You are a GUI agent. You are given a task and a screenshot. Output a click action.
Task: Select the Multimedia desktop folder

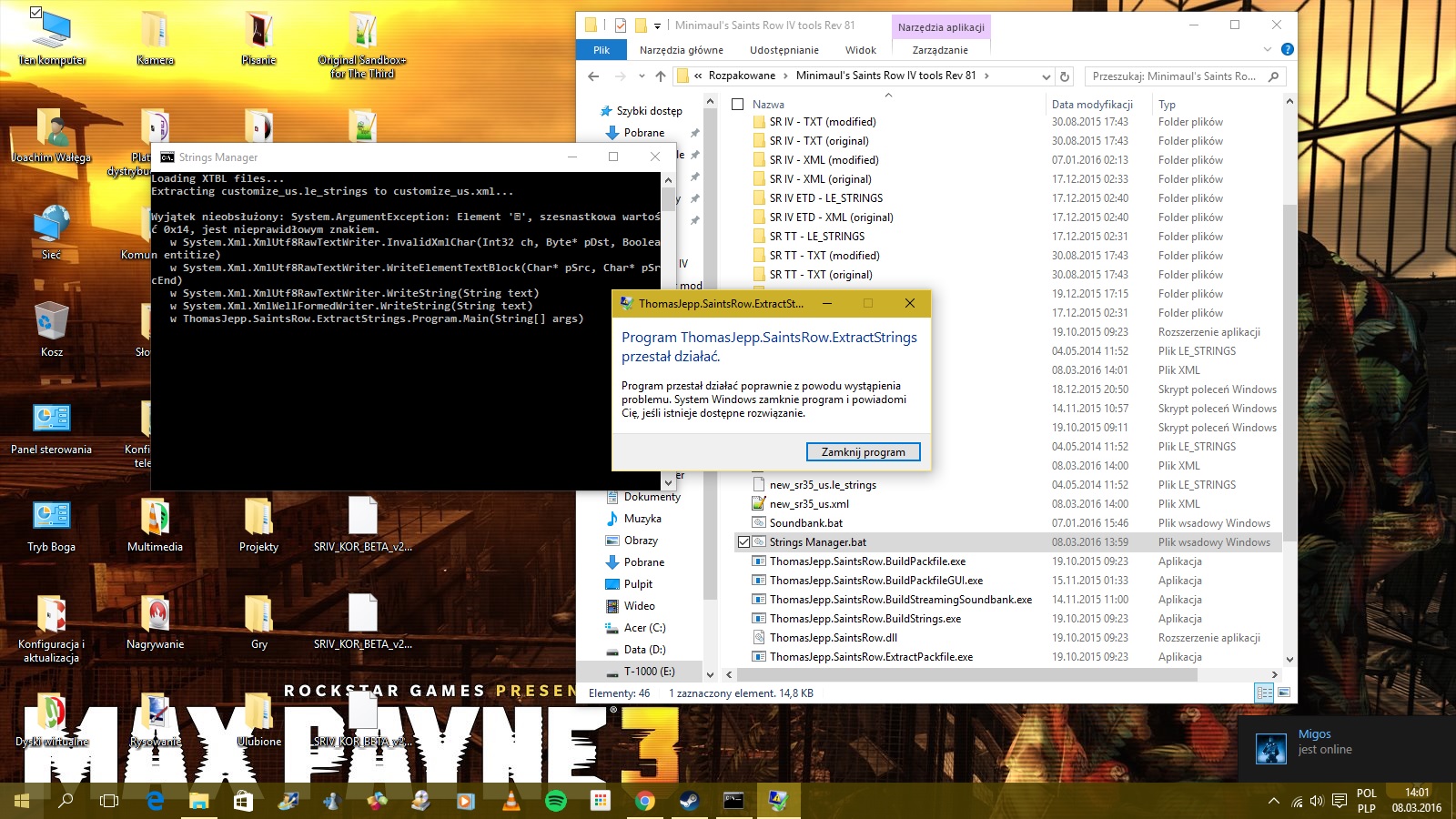pos(155,525)
